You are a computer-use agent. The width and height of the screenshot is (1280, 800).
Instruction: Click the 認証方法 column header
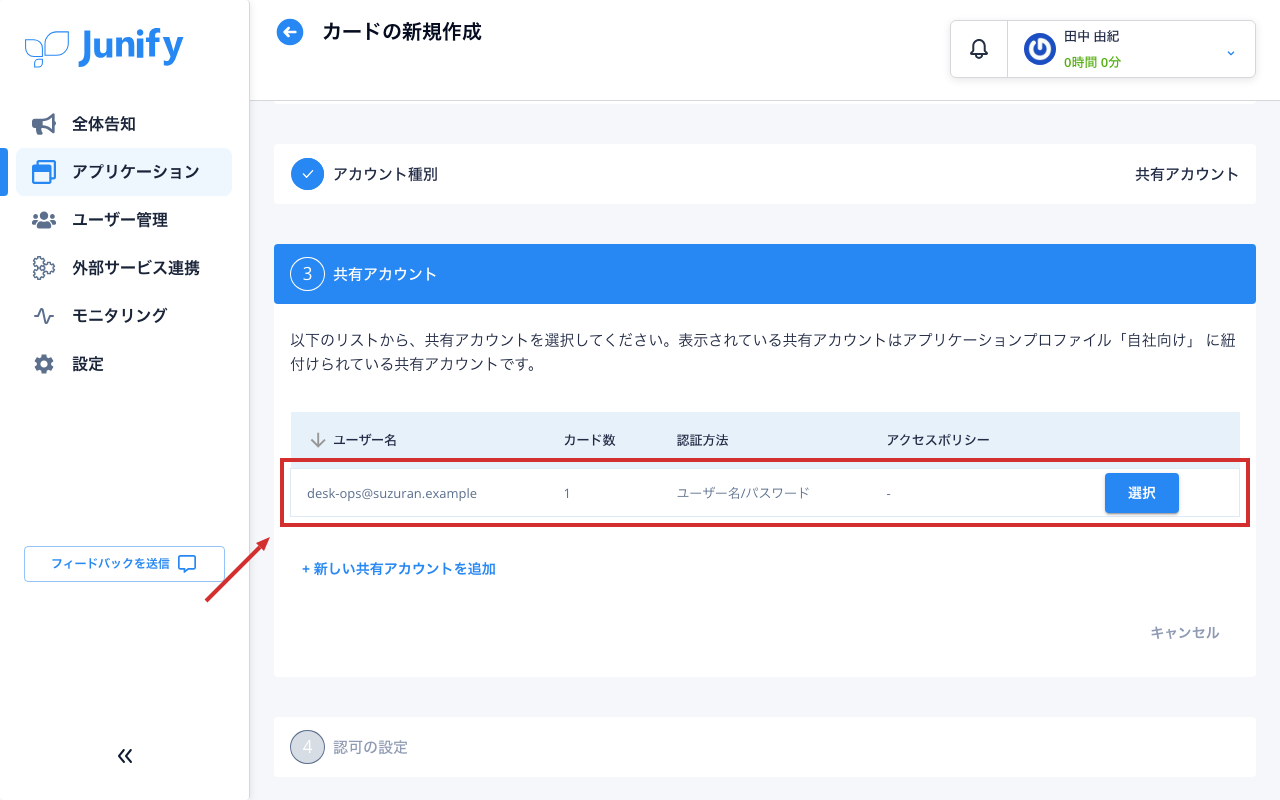tap(702, 440)
